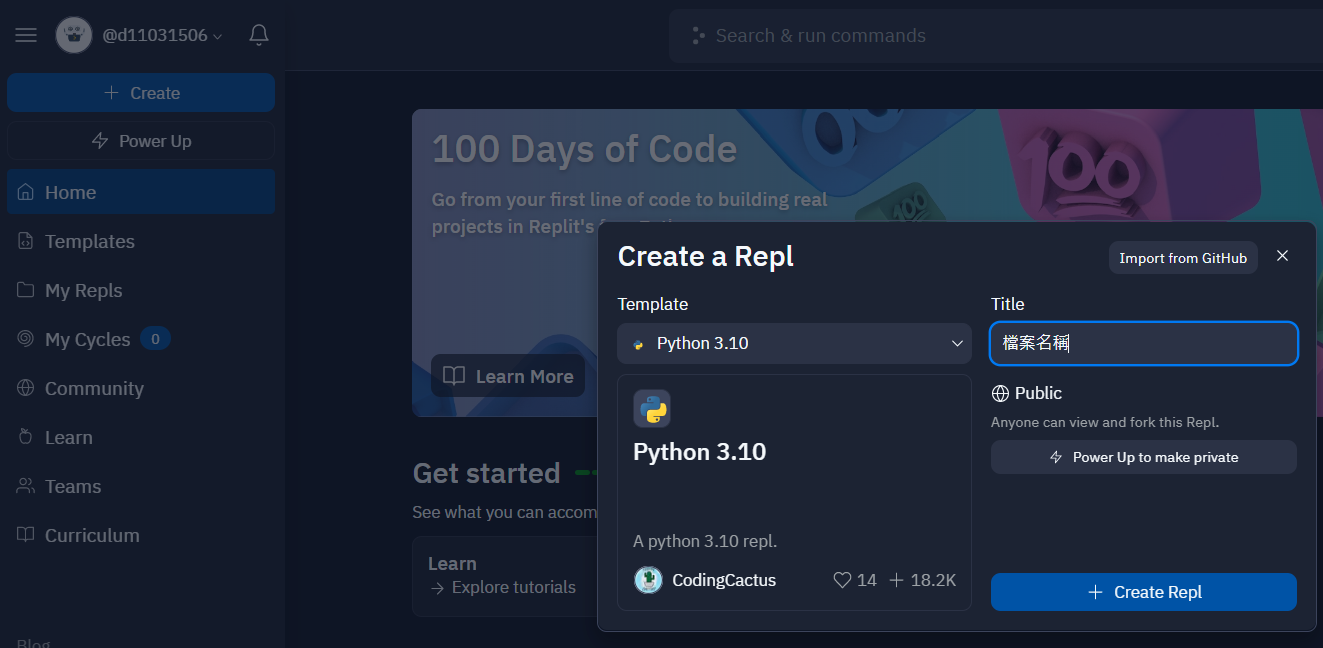Image resolution: width=1323 pixels, height=648 pixels.
Task: Click the Curriculum book icon
Action: point(26,535)
